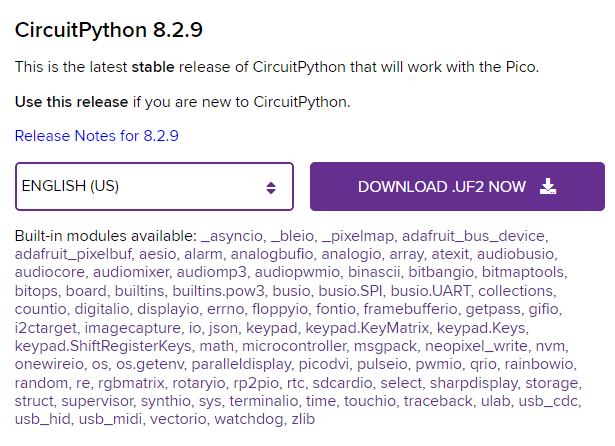Click the download arrow icon
This screenshot has height=446, width=615.
coord(548,186)
